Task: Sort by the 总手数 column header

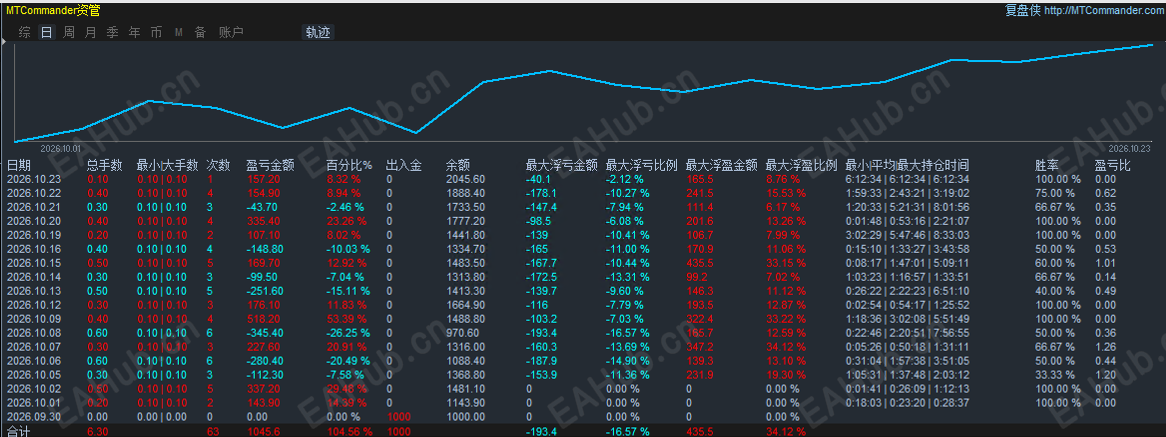Action: coord(105,165)
